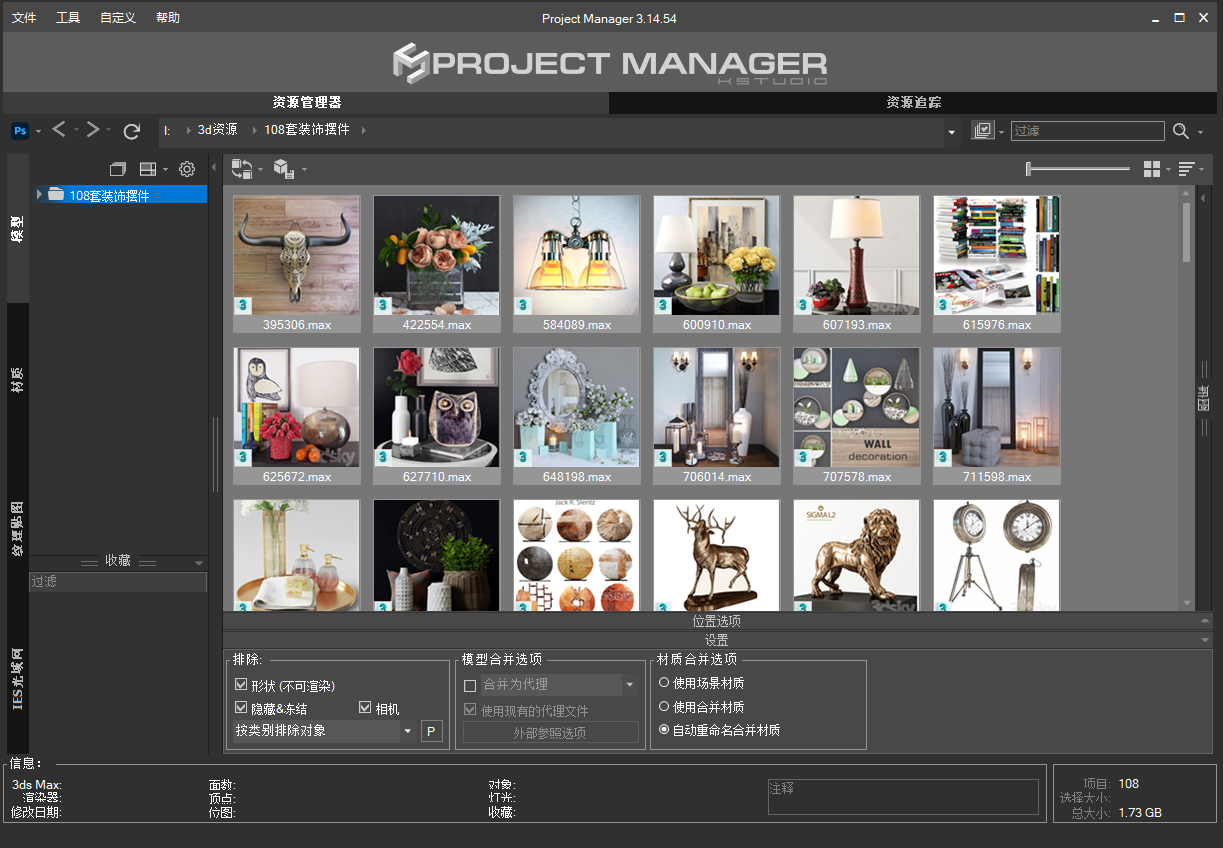Viewport: 1223px width, 848px height.
Task: Open the path history dropdown arrow
Action: pyautogui.click(x=951, y=131)
